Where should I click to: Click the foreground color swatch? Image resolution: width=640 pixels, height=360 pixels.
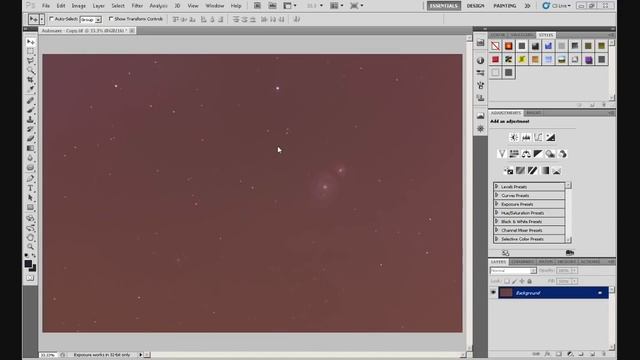(x=28, y=263)
